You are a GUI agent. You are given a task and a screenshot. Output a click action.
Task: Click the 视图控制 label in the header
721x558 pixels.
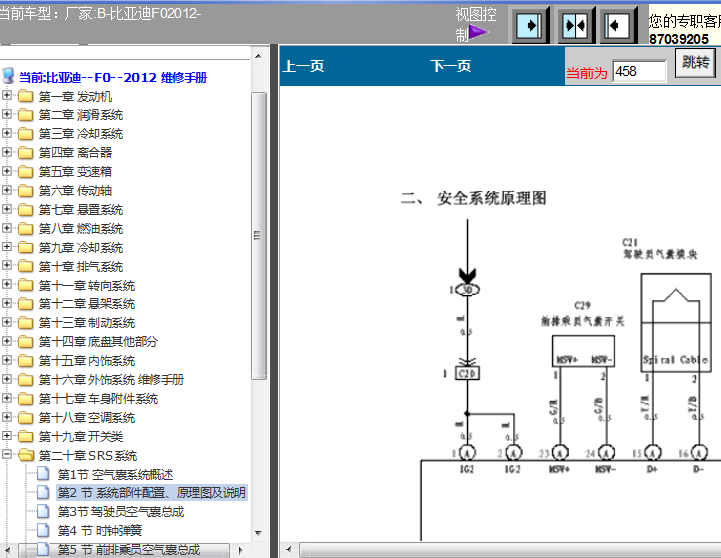pyautogui.click(x=476, y=24)
